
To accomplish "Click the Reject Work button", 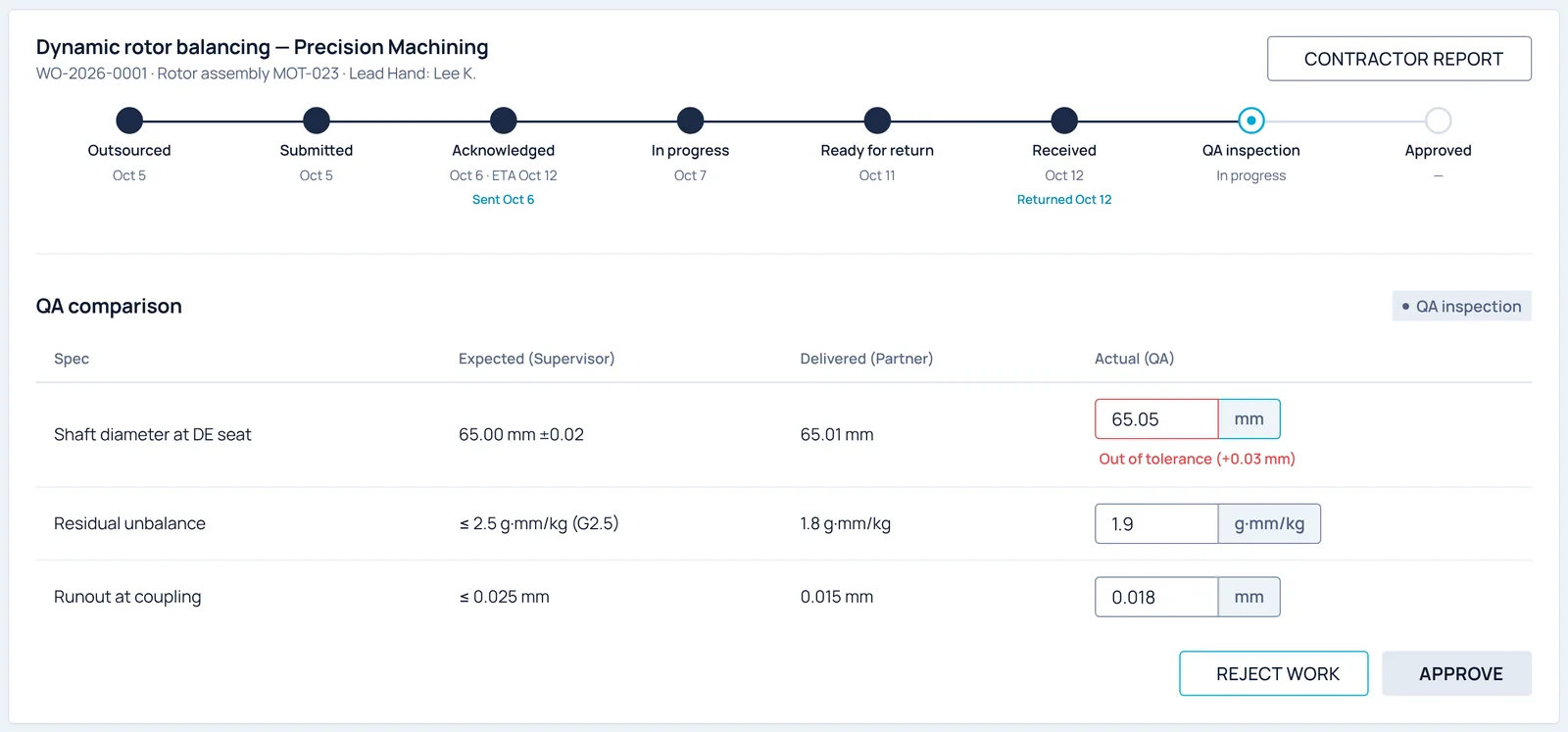I will pyautogui.click(x=1273, y=673).
